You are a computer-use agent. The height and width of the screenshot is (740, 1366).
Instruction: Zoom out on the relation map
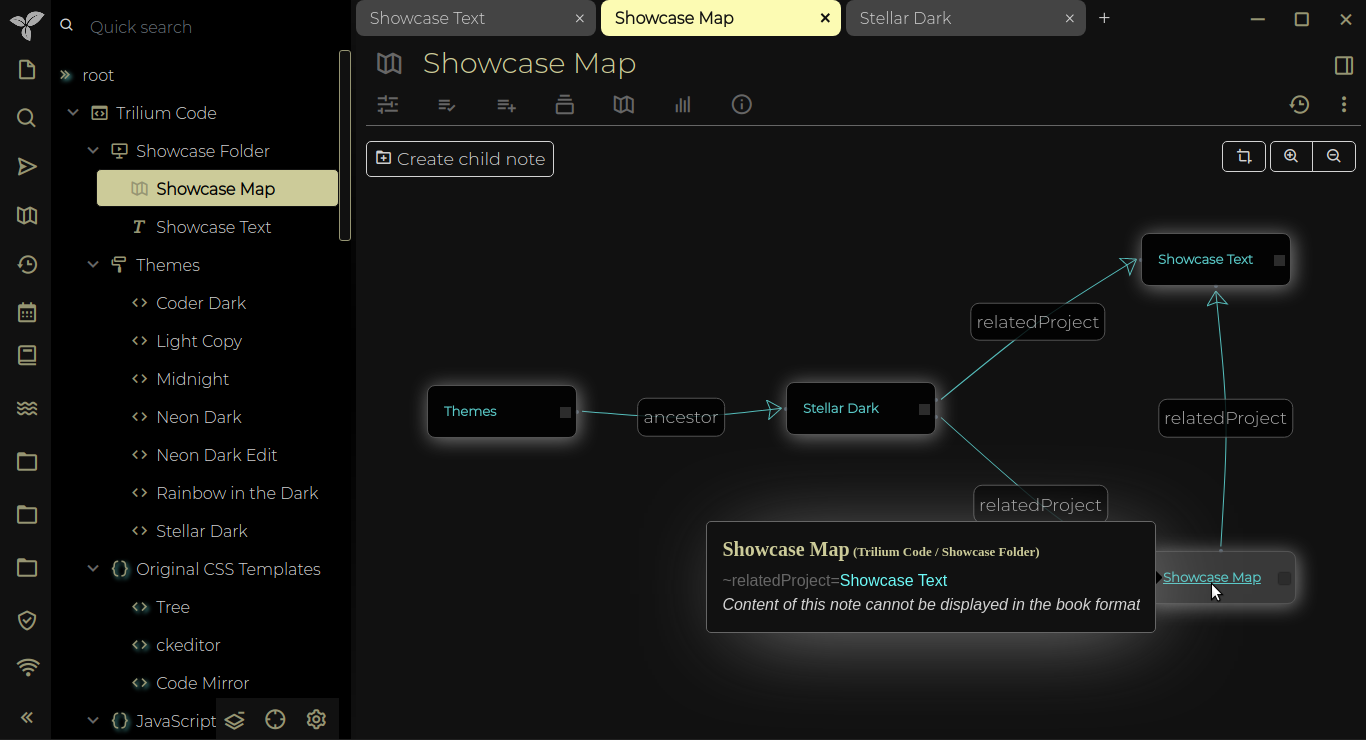point(1334,156)
